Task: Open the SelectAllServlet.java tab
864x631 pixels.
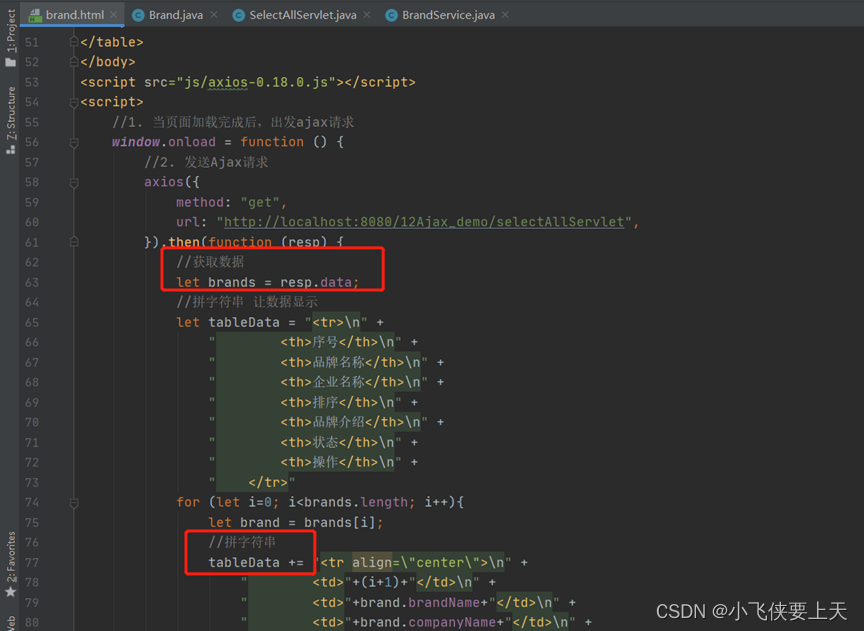Action: pyautogui.click(x=303, y=15)
